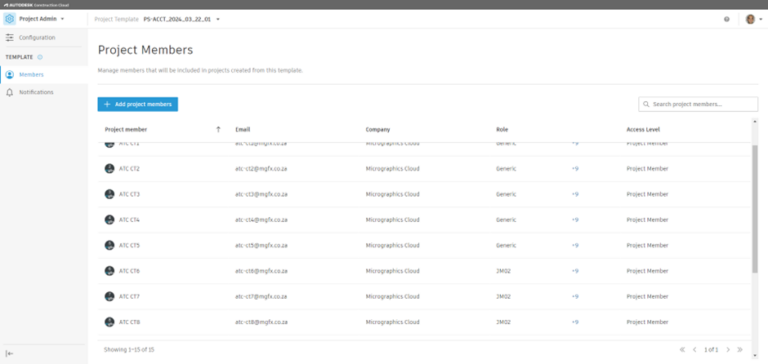Click avatar of ATC CT6

tap(109, 271)
